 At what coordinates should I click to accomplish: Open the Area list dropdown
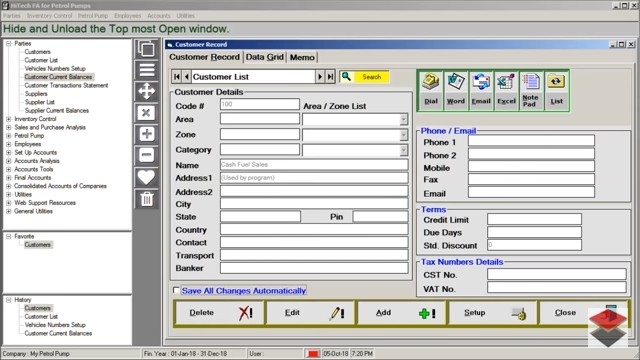pos(403,119)
